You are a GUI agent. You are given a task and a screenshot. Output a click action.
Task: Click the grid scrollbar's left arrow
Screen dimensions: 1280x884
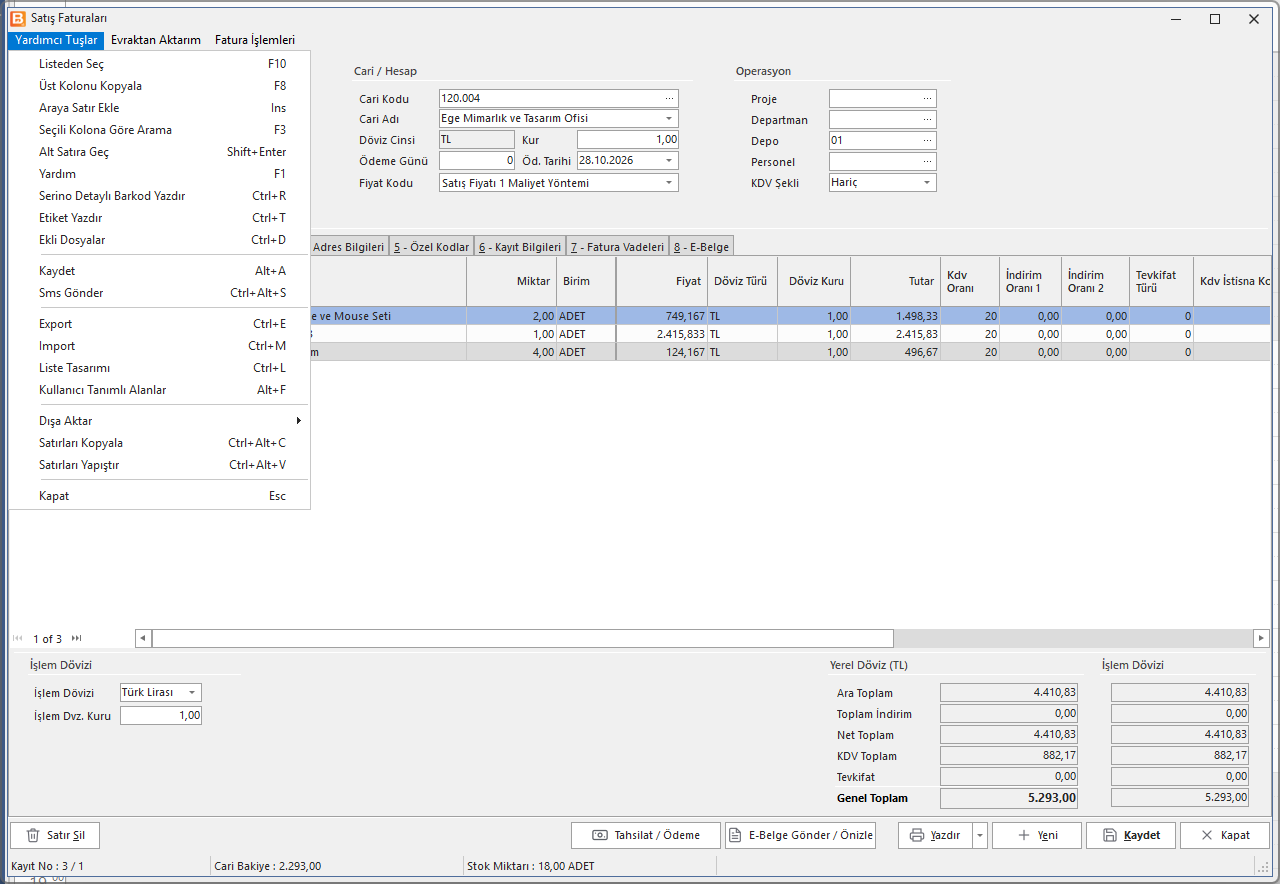click(143, 638)
